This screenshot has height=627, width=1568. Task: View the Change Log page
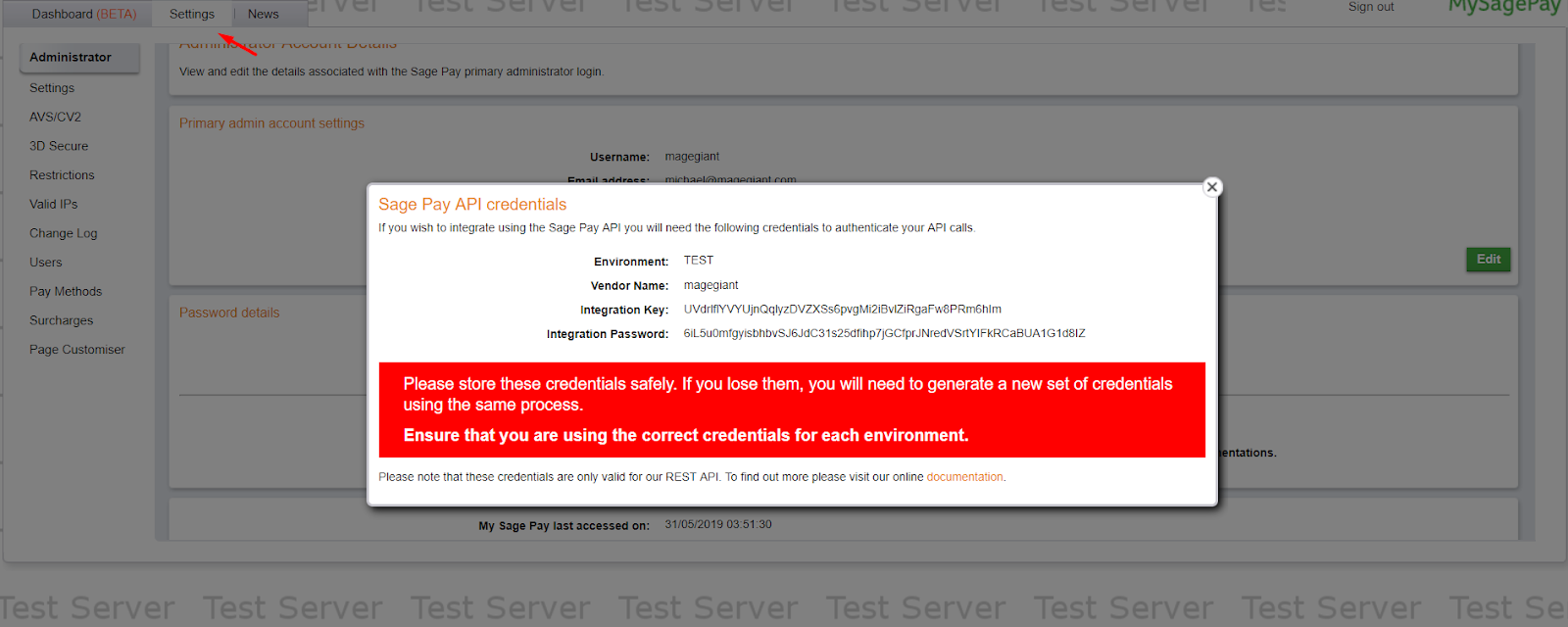coord(64,233)
